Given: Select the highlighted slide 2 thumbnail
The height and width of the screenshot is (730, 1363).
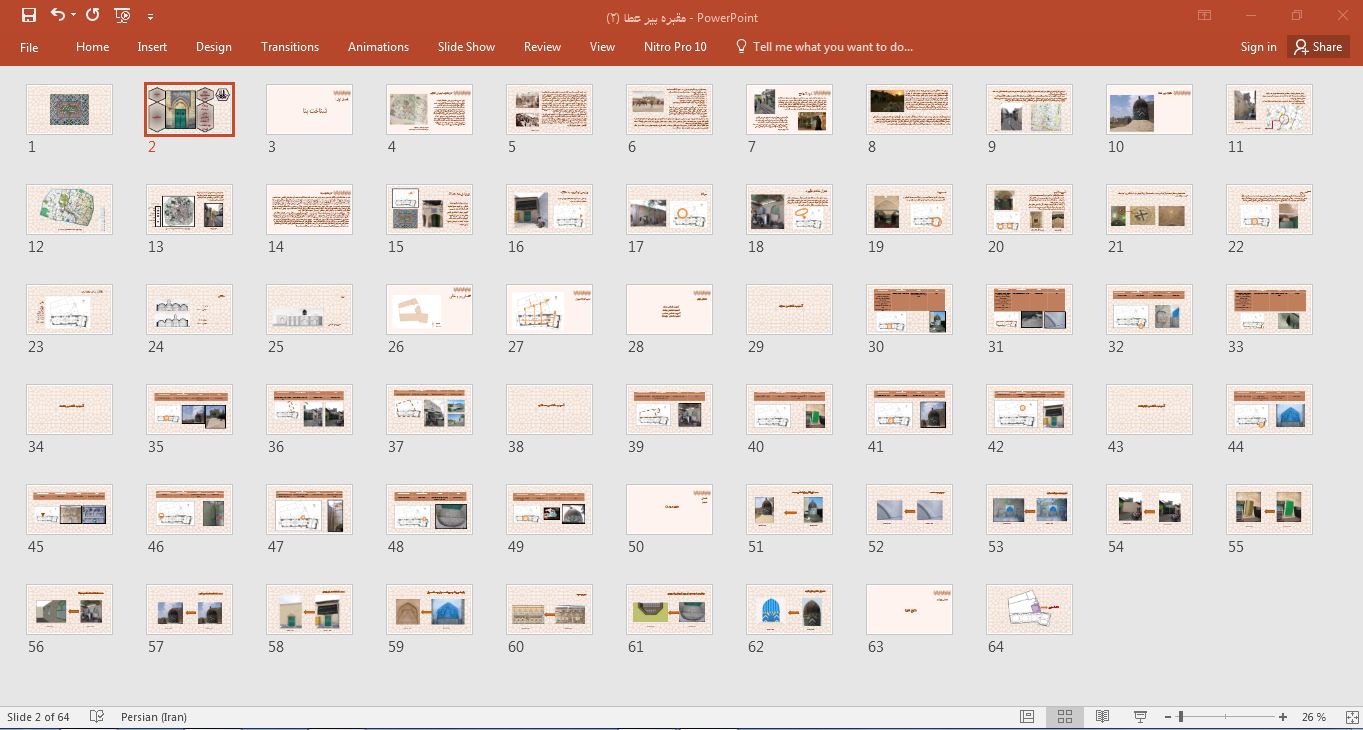Looking at the screenshot, I should (x=189, y=109).
